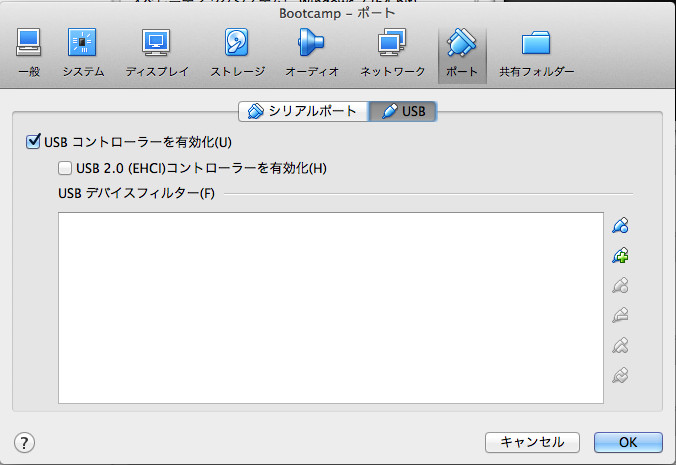Click the USB デバイスフィルター(F) label
Screen dimensions: 676x465
[x=136, y=193]
